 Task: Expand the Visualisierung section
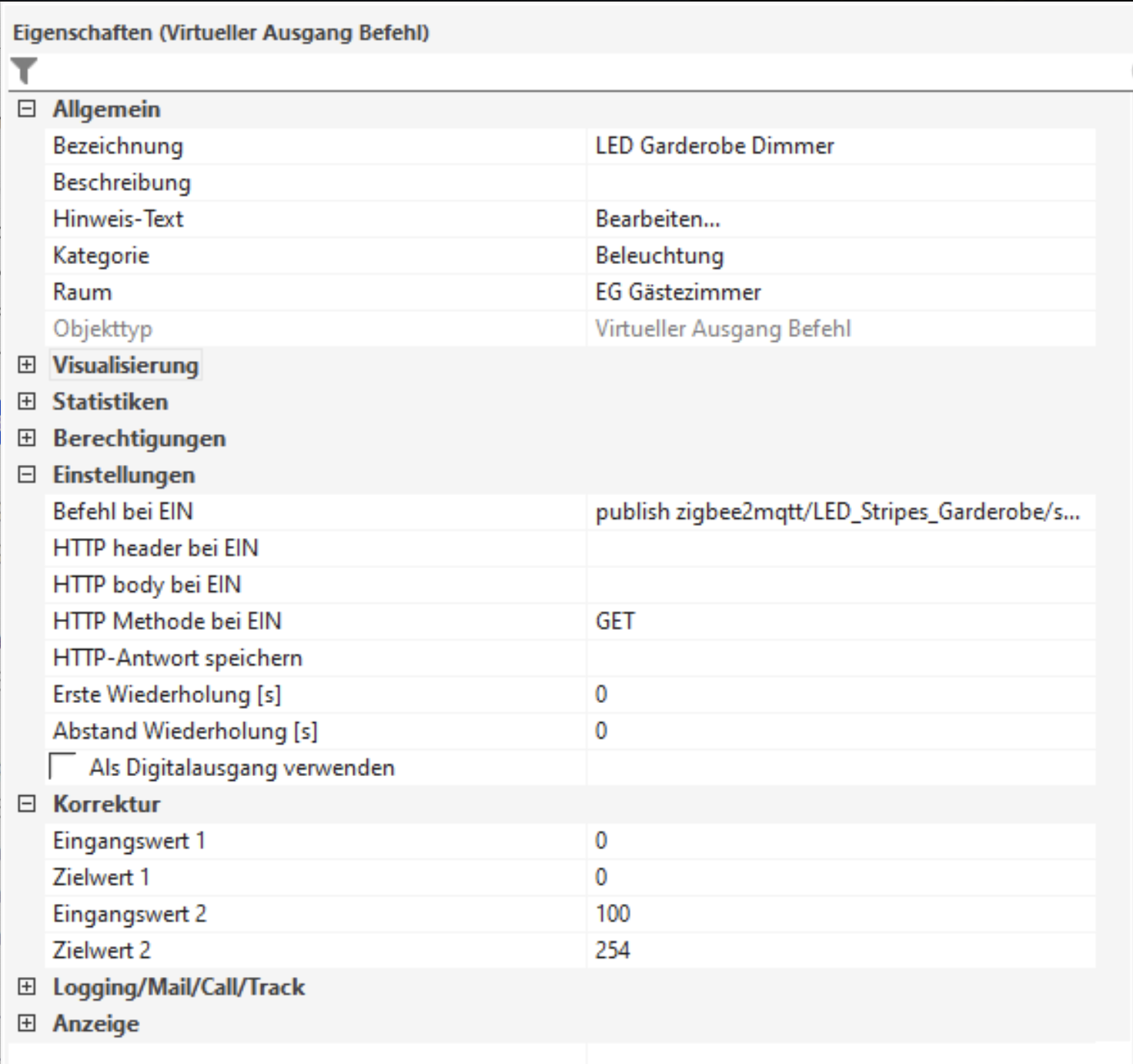coord(27,365)
